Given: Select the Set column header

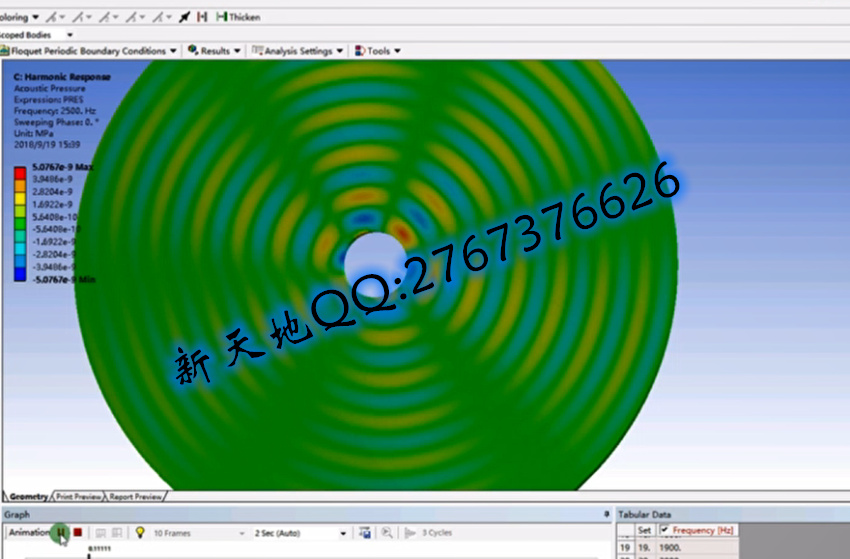Looking at the screenshot, I should pos(645,530).
